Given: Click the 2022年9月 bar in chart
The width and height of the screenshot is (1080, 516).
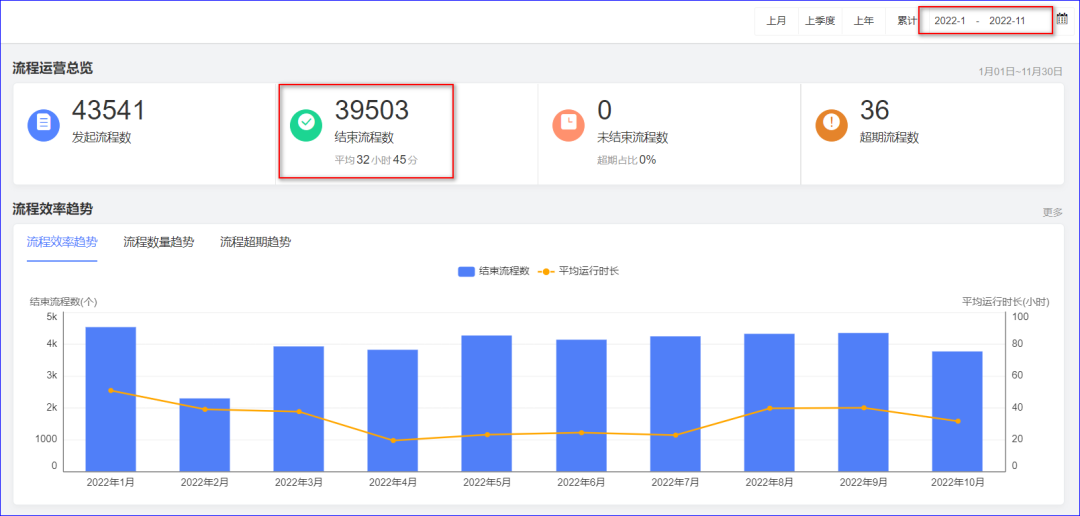Looking at the screenshot, I should [x=864, y=402].
